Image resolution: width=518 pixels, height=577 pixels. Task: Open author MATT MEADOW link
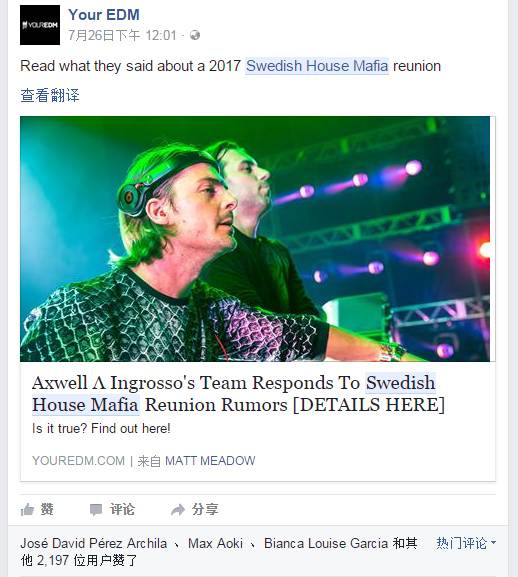point(210,461)
